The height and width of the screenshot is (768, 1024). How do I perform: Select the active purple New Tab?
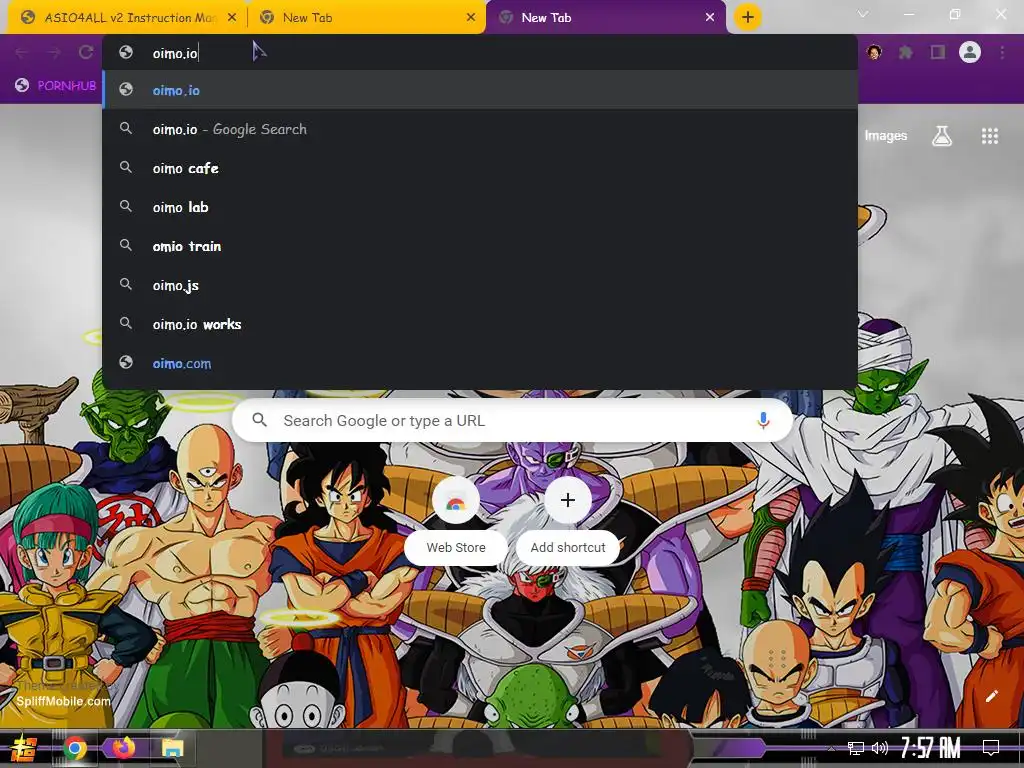pyautogui.click(x=604, y=18)
